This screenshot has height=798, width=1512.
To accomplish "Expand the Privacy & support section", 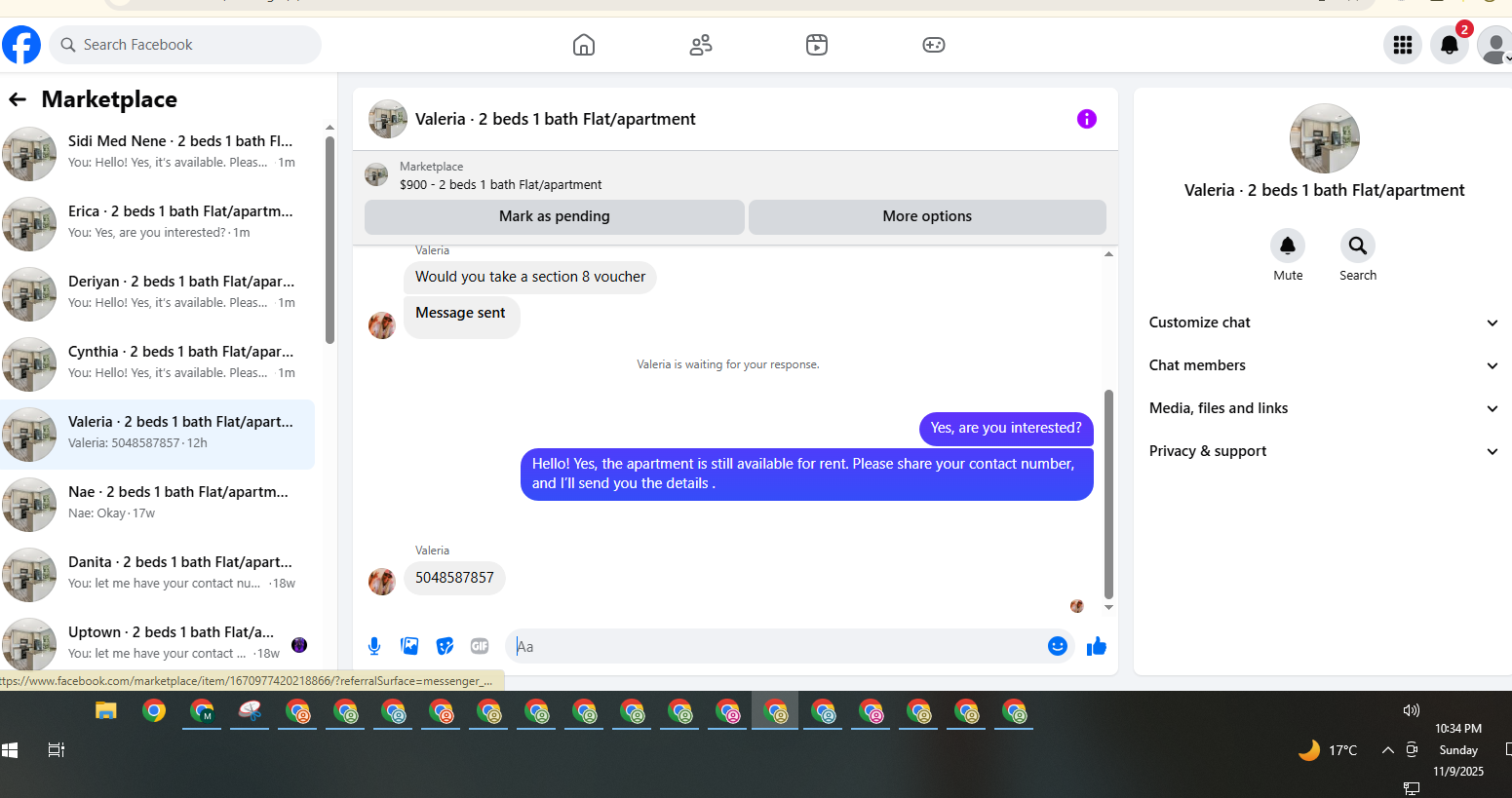I will click(1324, 451).
